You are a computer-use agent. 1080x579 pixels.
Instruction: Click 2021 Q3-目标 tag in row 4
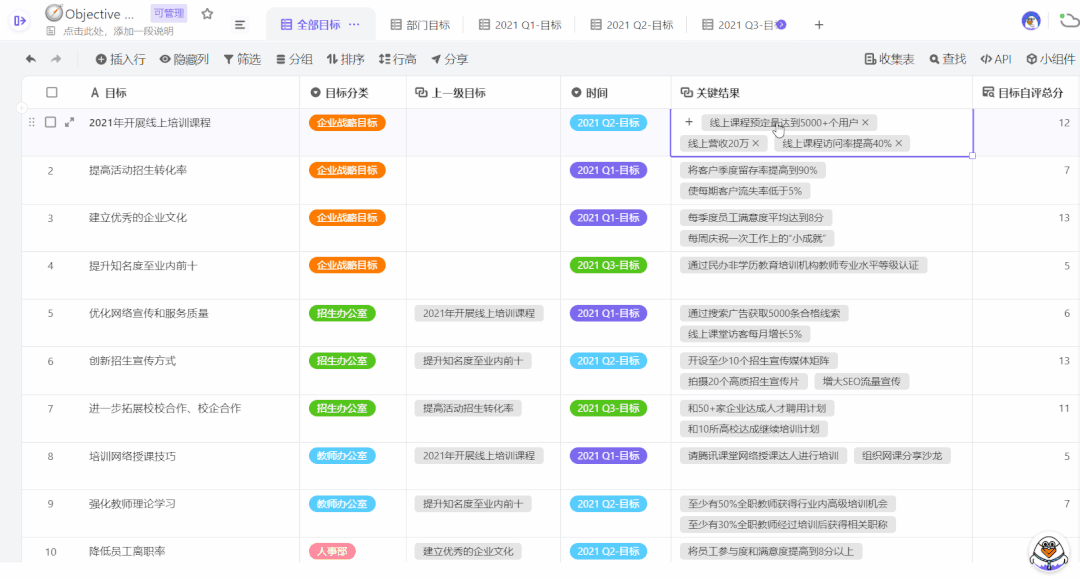pos(608,265)
